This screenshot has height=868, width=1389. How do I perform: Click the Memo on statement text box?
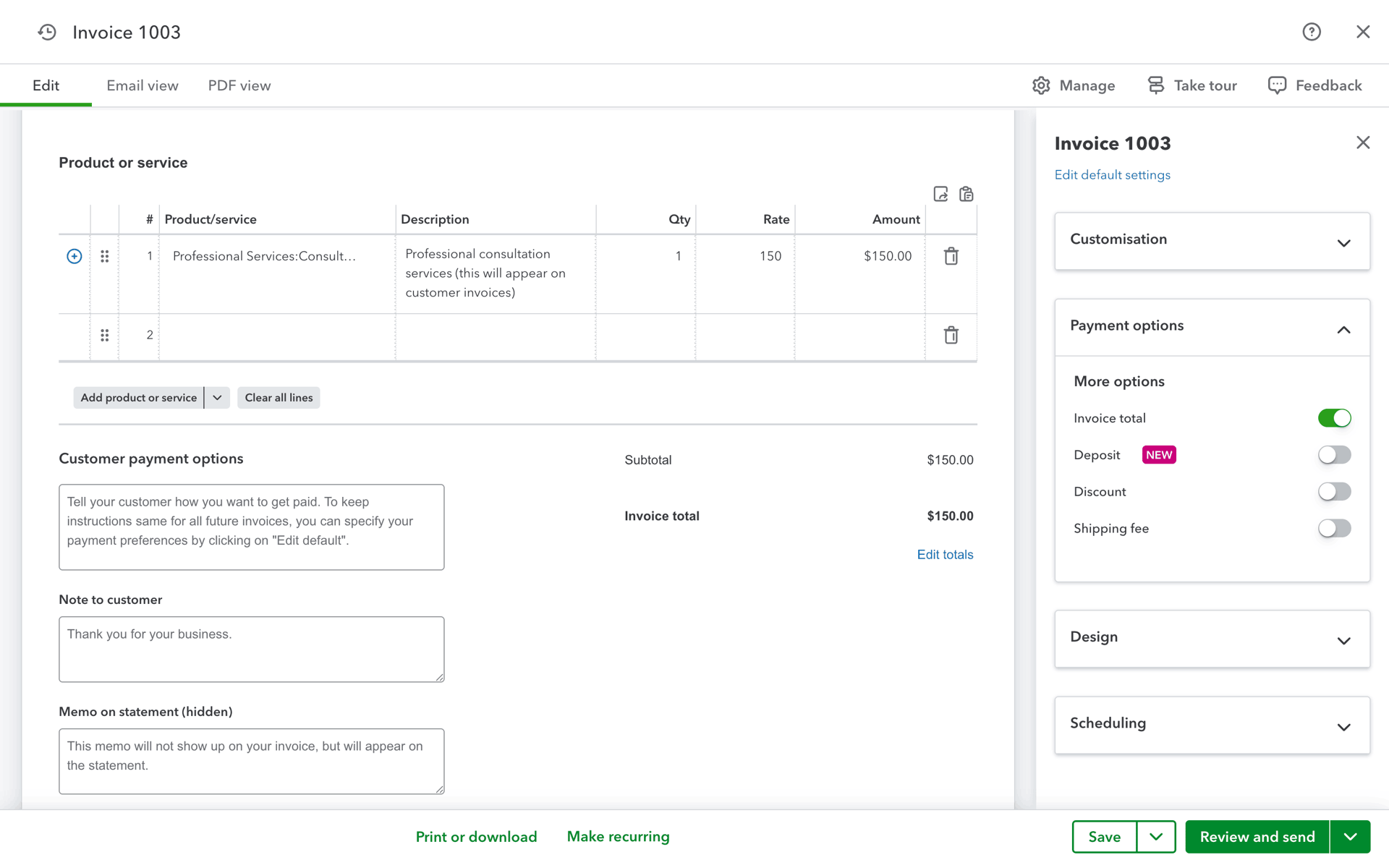pos(252,762)
